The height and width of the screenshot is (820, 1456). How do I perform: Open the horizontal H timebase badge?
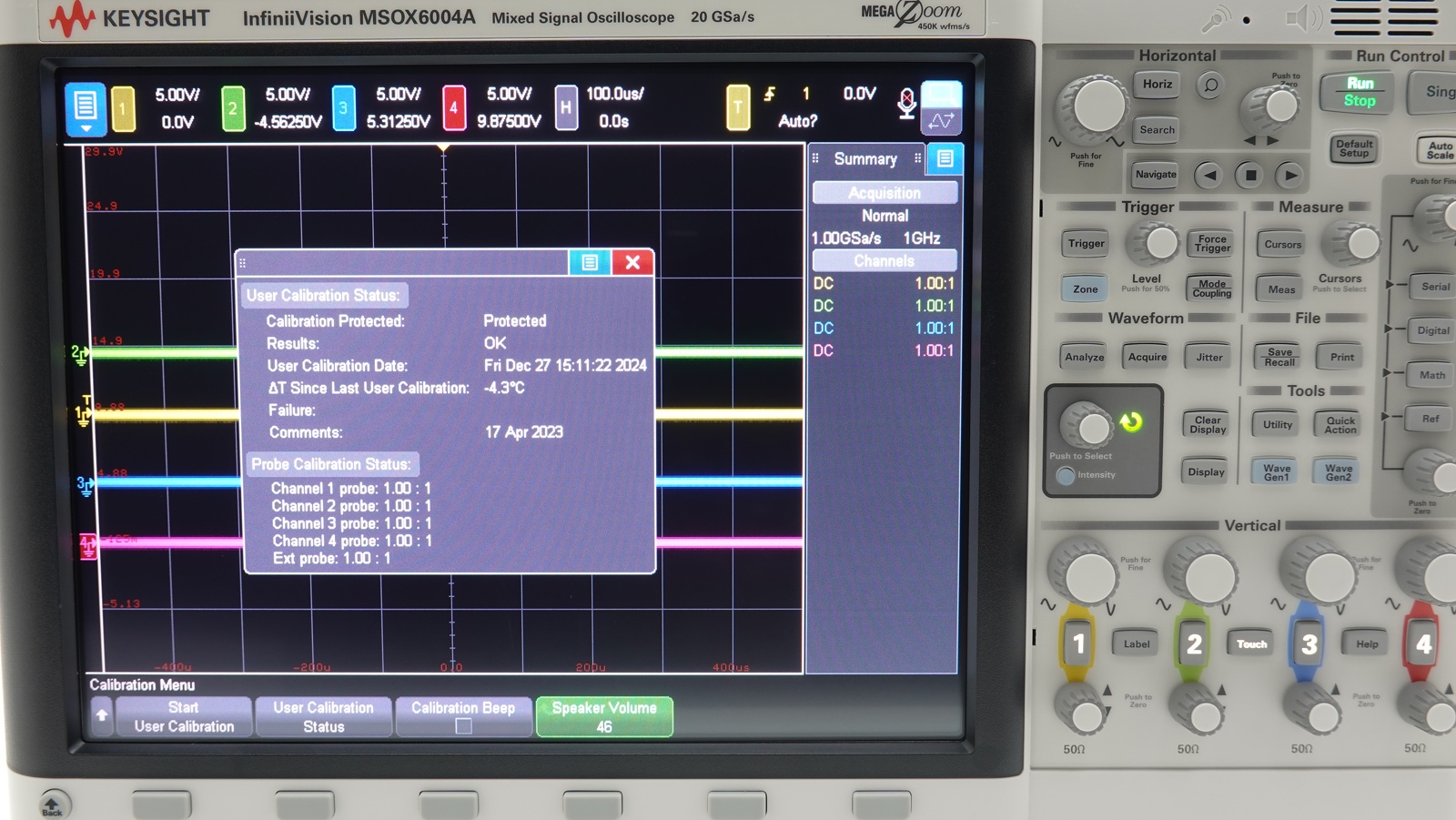point(566,108)
